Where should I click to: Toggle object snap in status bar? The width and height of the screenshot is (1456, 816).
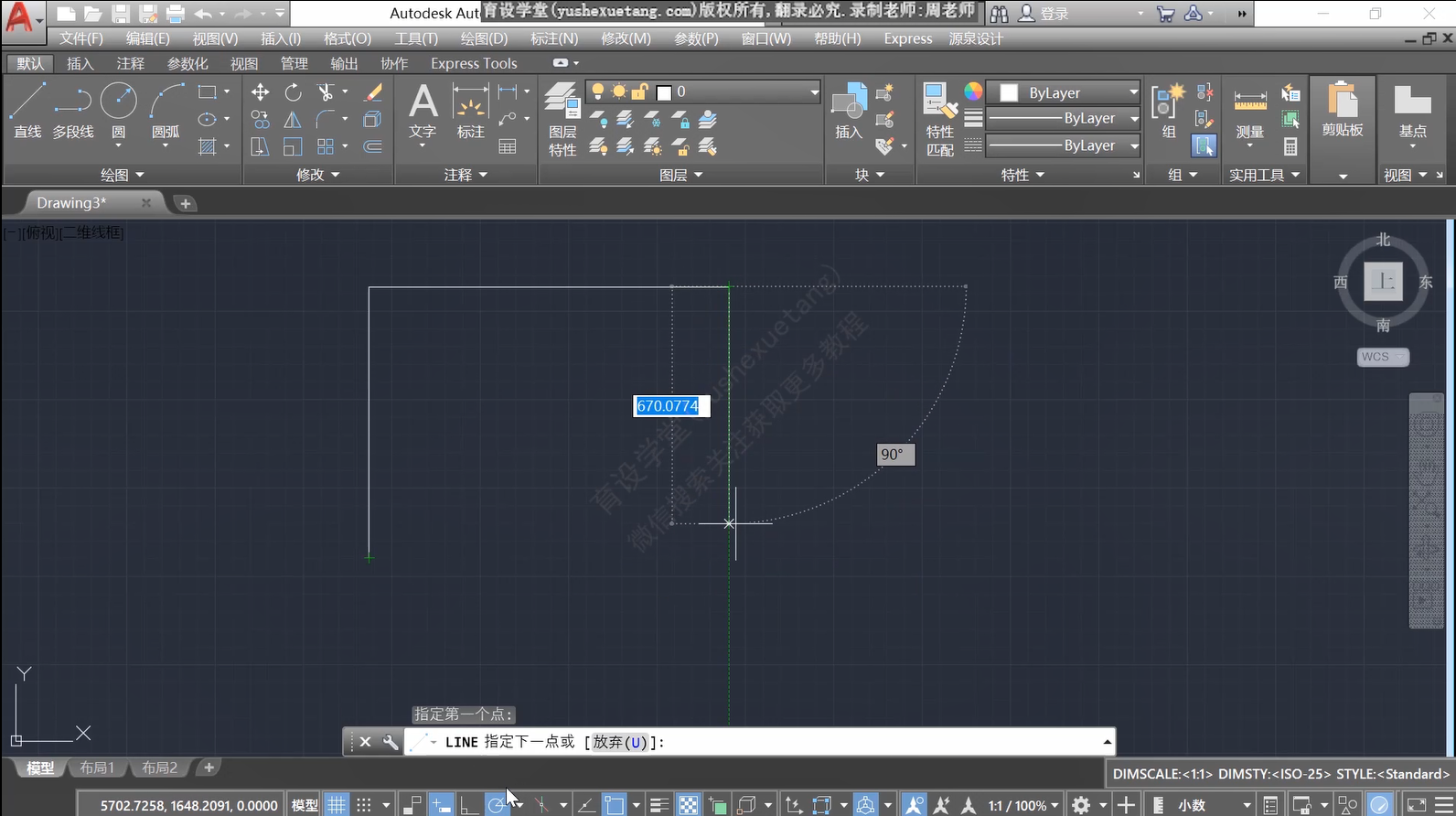coord(615,805)
